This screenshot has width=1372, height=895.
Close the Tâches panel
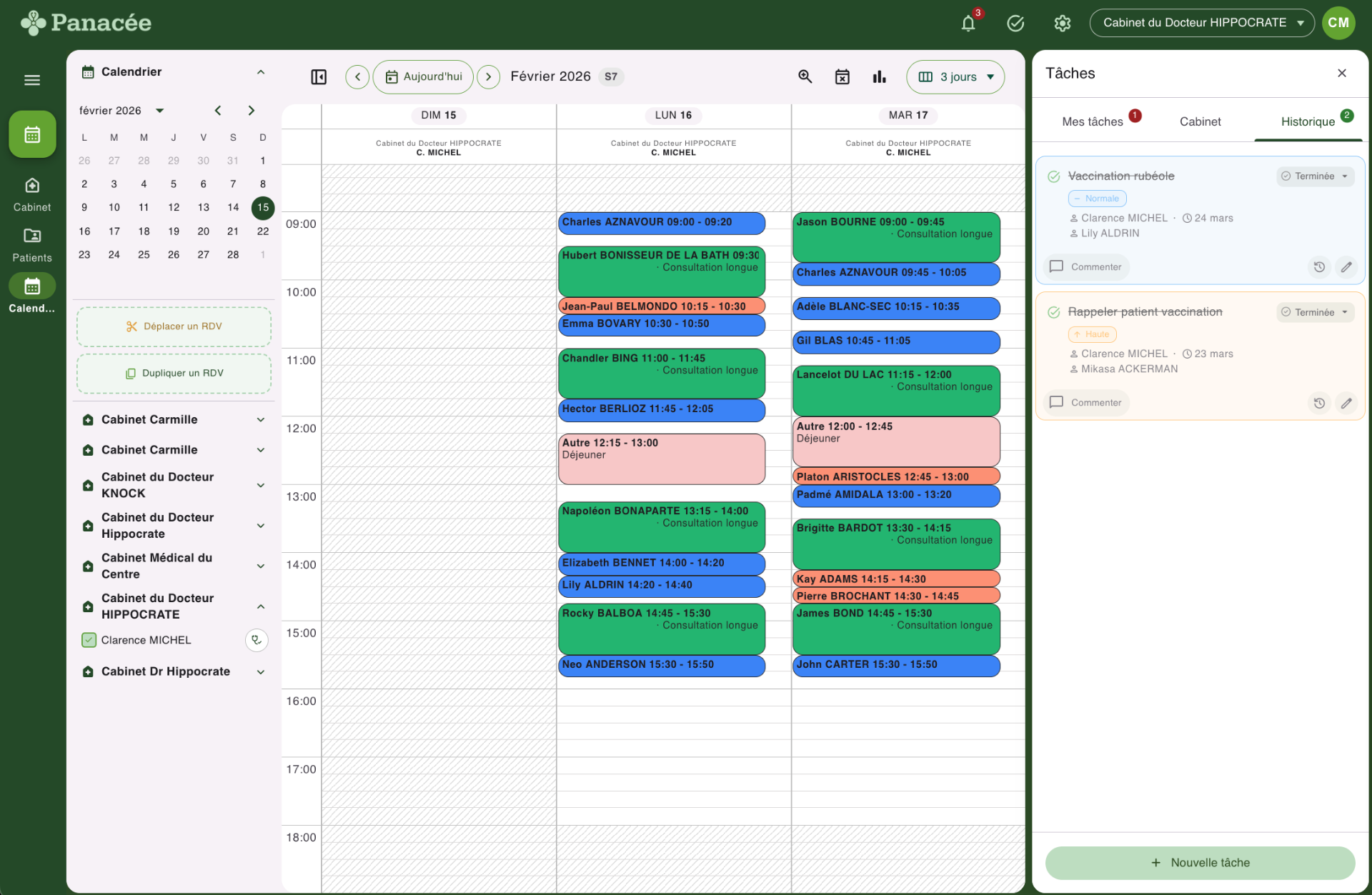(1341, 73)
